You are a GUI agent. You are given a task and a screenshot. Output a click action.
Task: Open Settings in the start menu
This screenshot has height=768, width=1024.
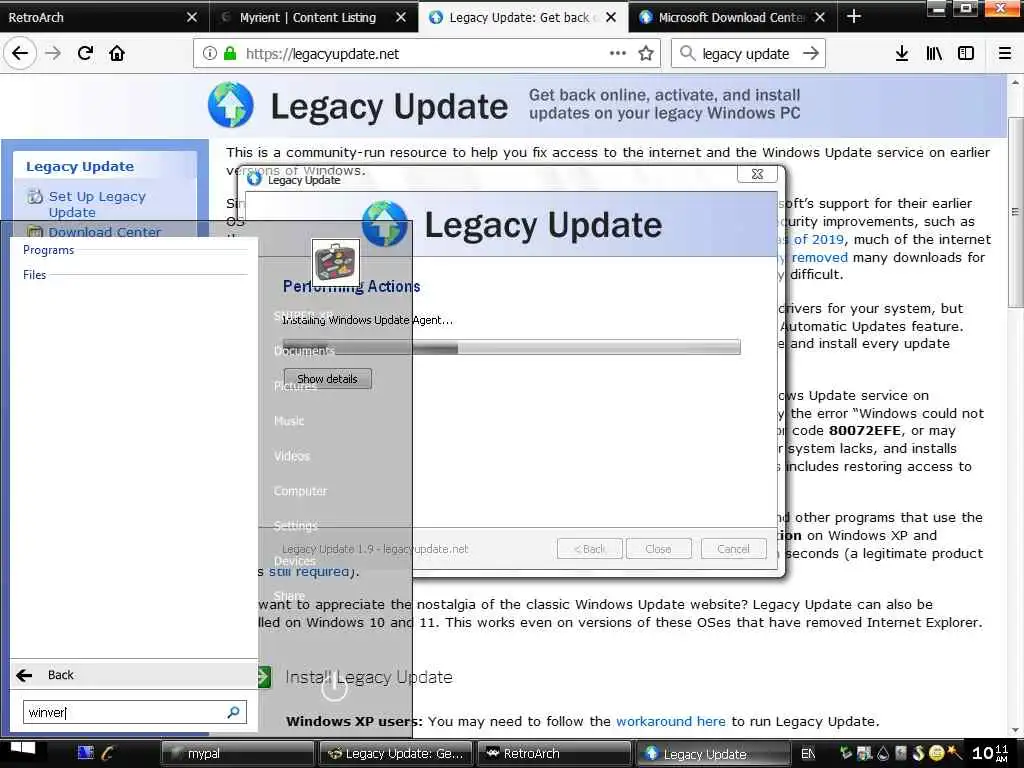pos(296,526)
